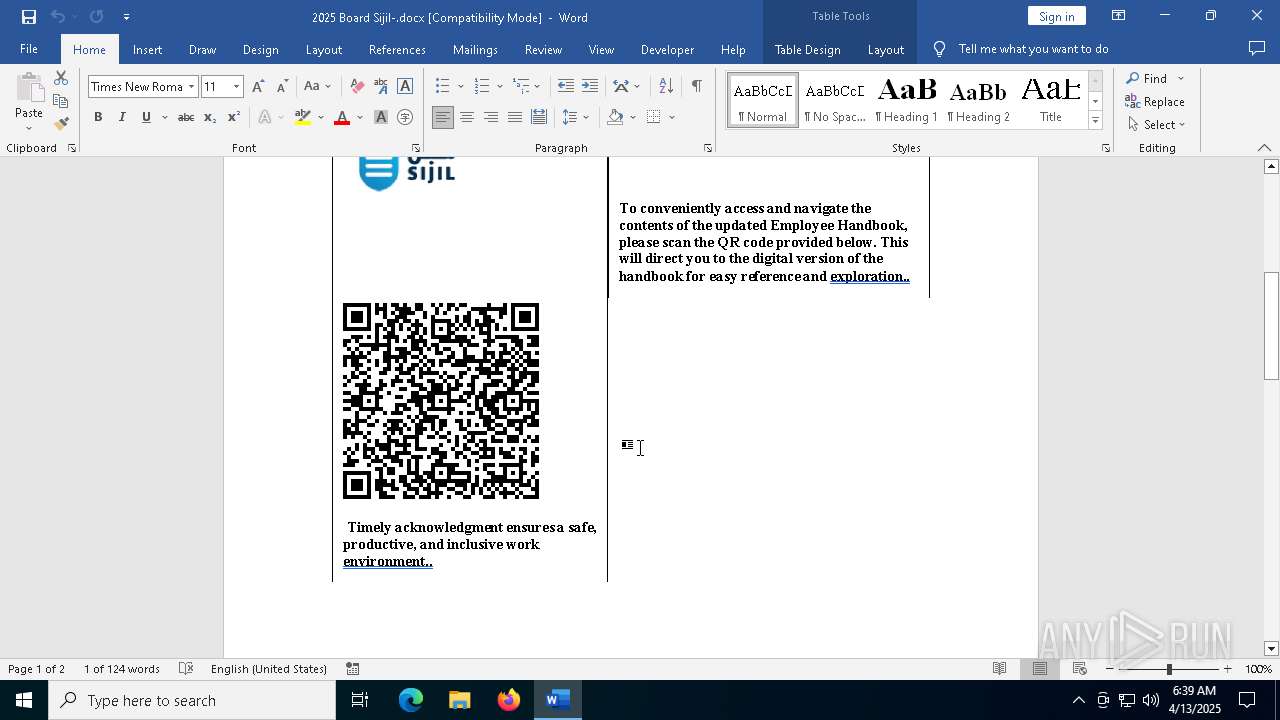Activate the Format Painter brush
The width and height of the screenshot is (1280, 720).
point(61,124)
